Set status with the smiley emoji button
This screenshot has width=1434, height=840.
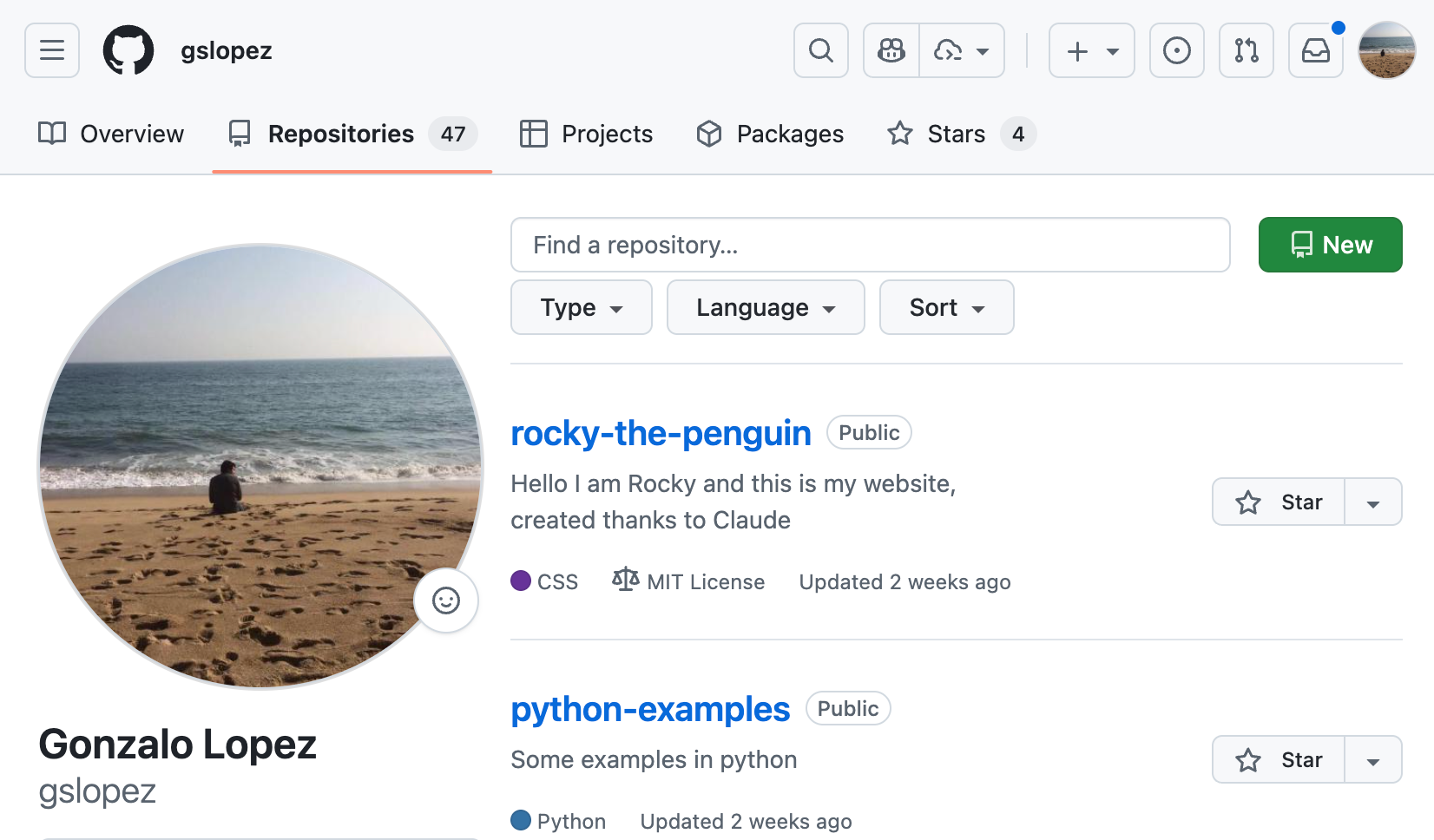446,600
